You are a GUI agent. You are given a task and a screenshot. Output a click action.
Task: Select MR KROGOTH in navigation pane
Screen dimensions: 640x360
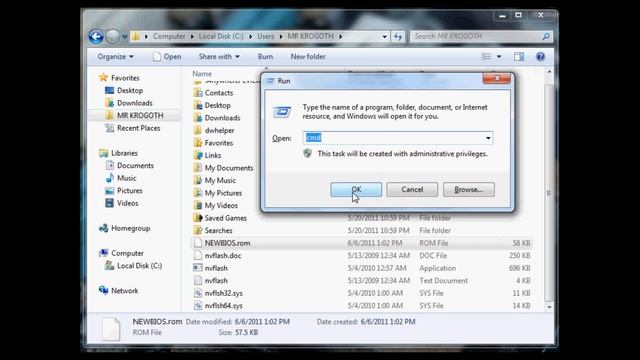(140, 116)
